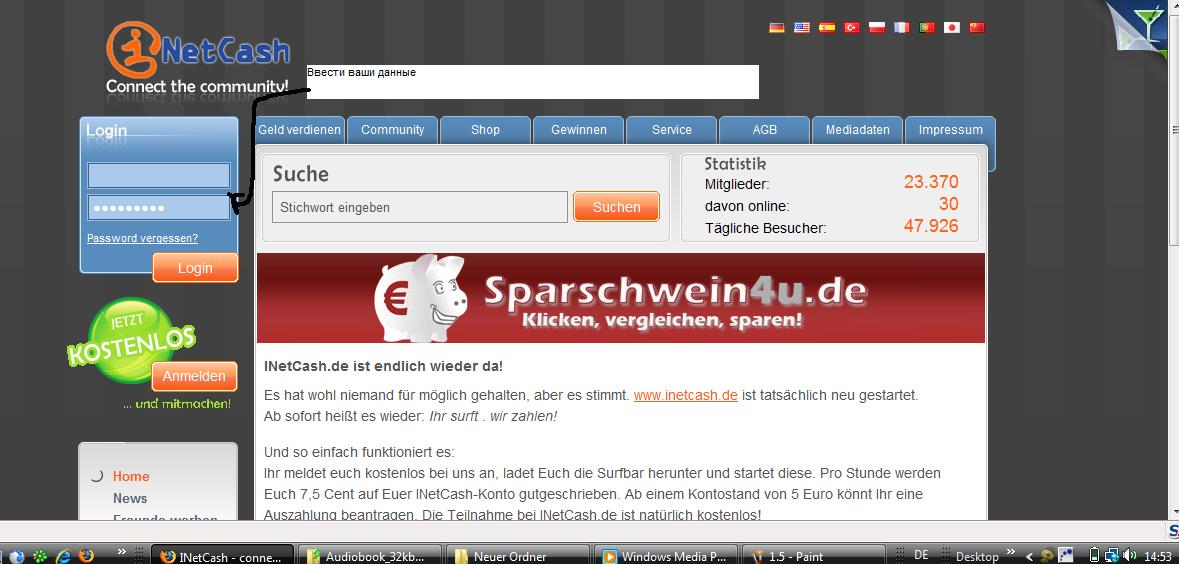
Task: Open the Community tab
Action: pos(392,130)
